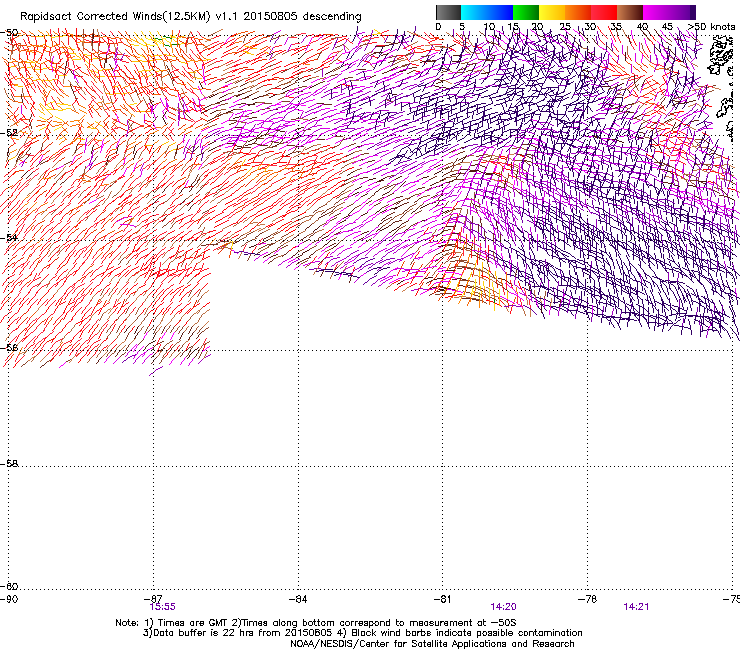This screenshot has height=650, width=740.
Task: Select the green 15–20 knots legend swatch
Action: (526, 12)
